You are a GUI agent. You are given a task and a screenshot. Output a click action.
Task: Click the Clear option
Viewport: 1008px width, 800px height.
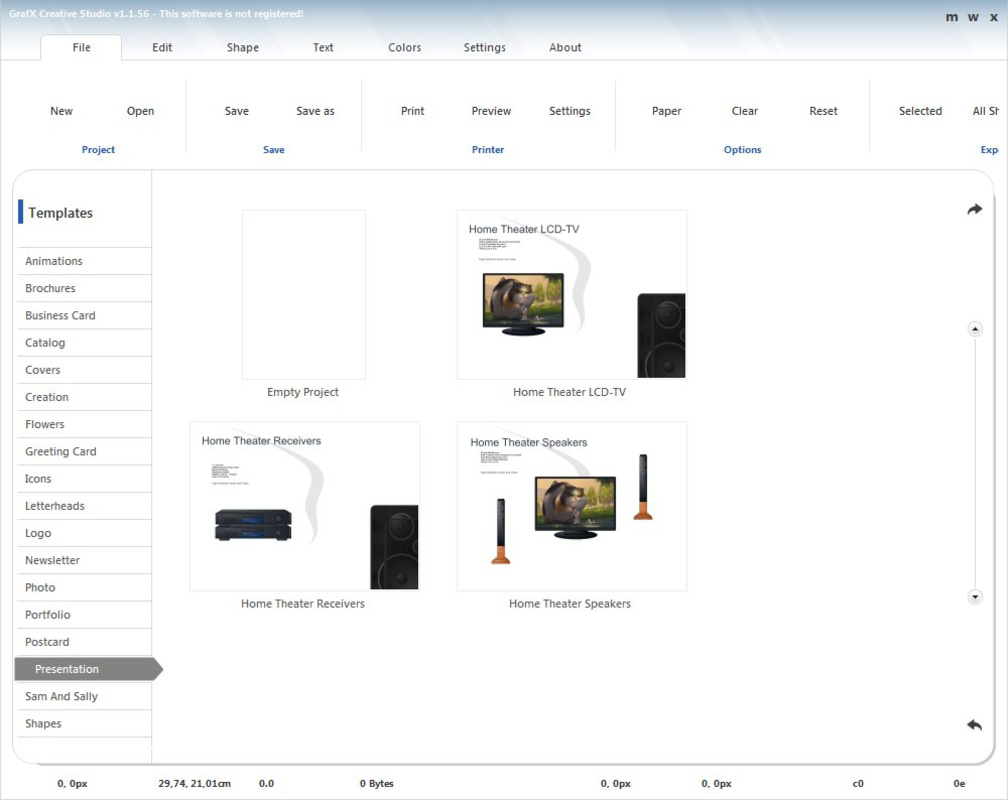point(744,111)
